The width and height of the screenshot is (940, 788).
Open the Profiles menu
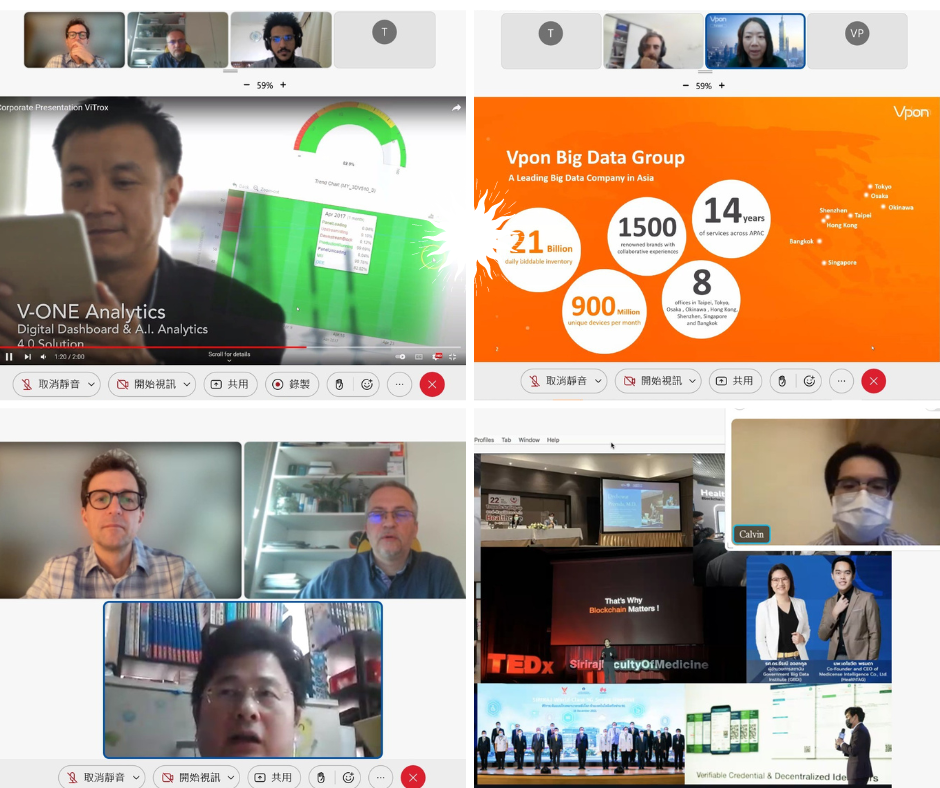coord(484,440)
